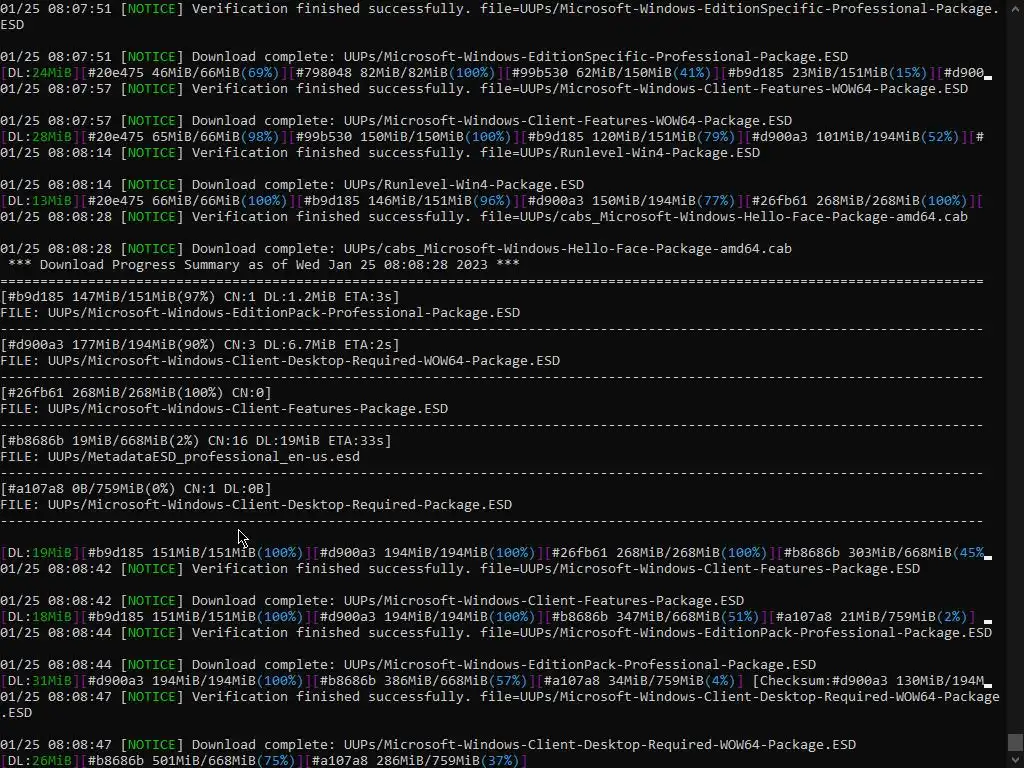Click '#a107a8 21MiB/759MiB(2%)' progress entry
Viewport: 1024px width, 768px height.
click(872, 616)
